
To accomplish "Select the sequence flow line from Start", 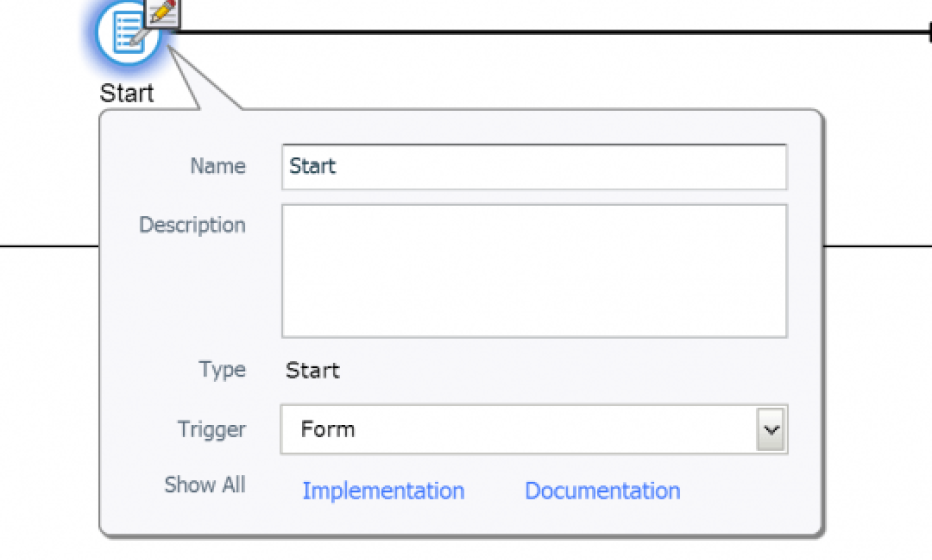I will 552,32.
